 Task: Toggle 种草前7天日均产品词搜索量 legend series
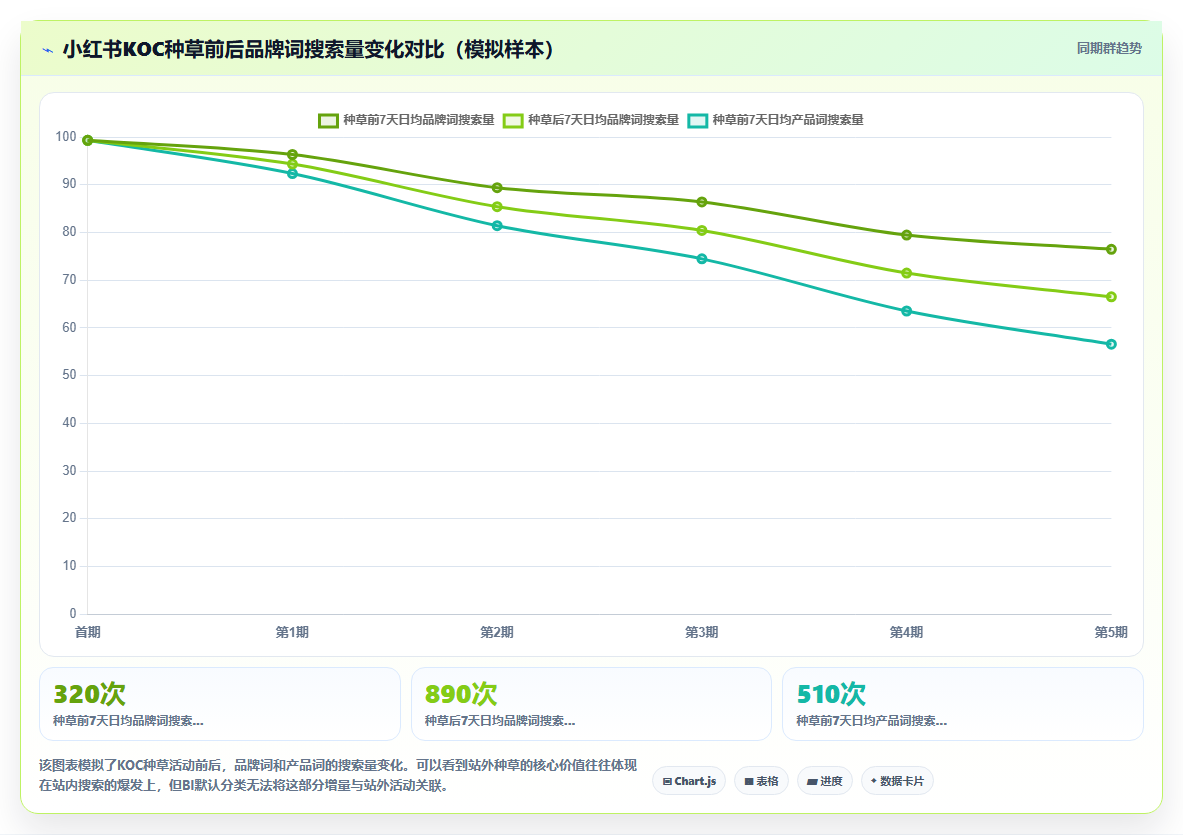tap(776, 120)
